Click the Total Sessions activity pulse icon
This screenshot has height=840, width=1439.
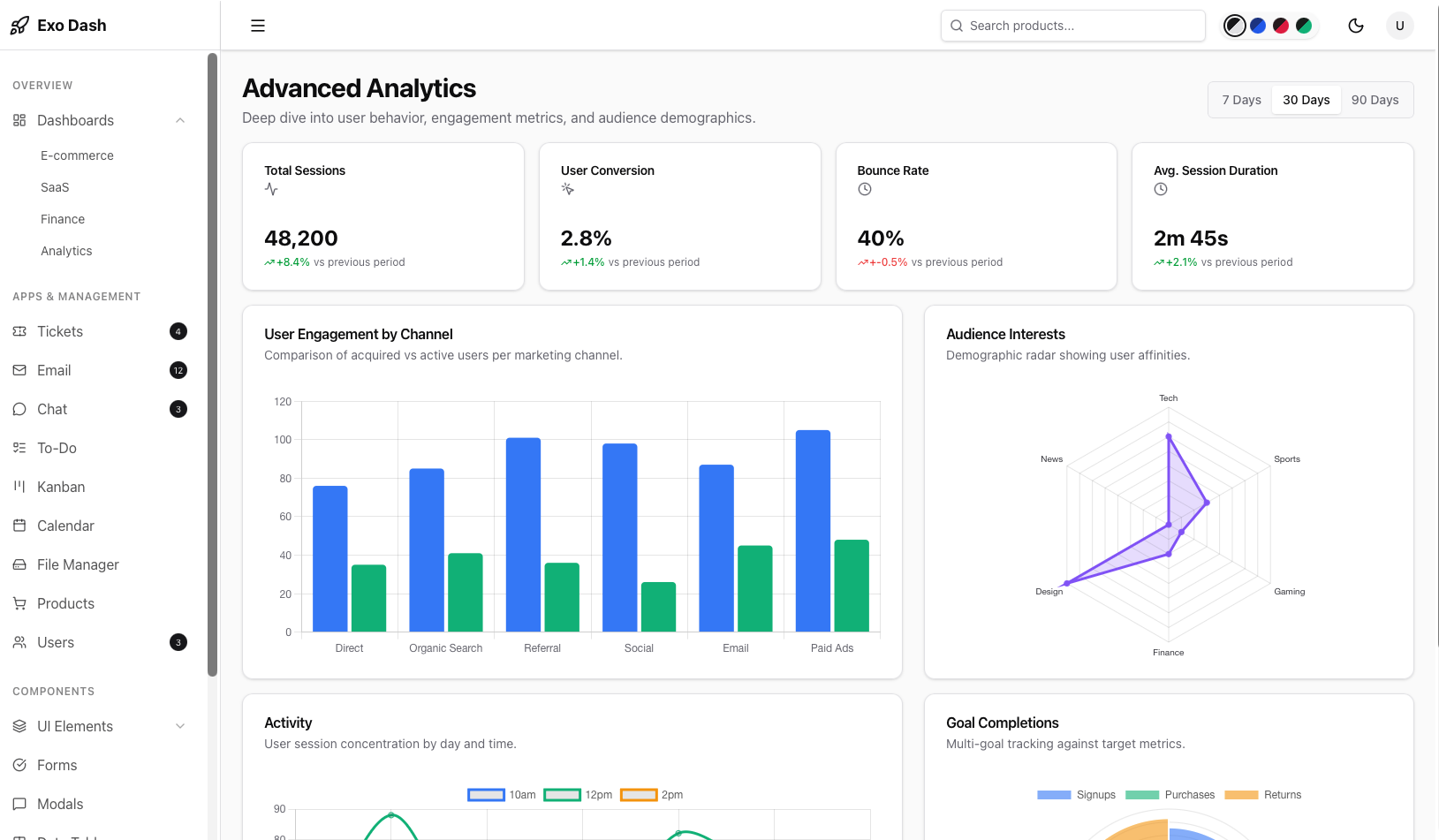[x=271, y=189]
